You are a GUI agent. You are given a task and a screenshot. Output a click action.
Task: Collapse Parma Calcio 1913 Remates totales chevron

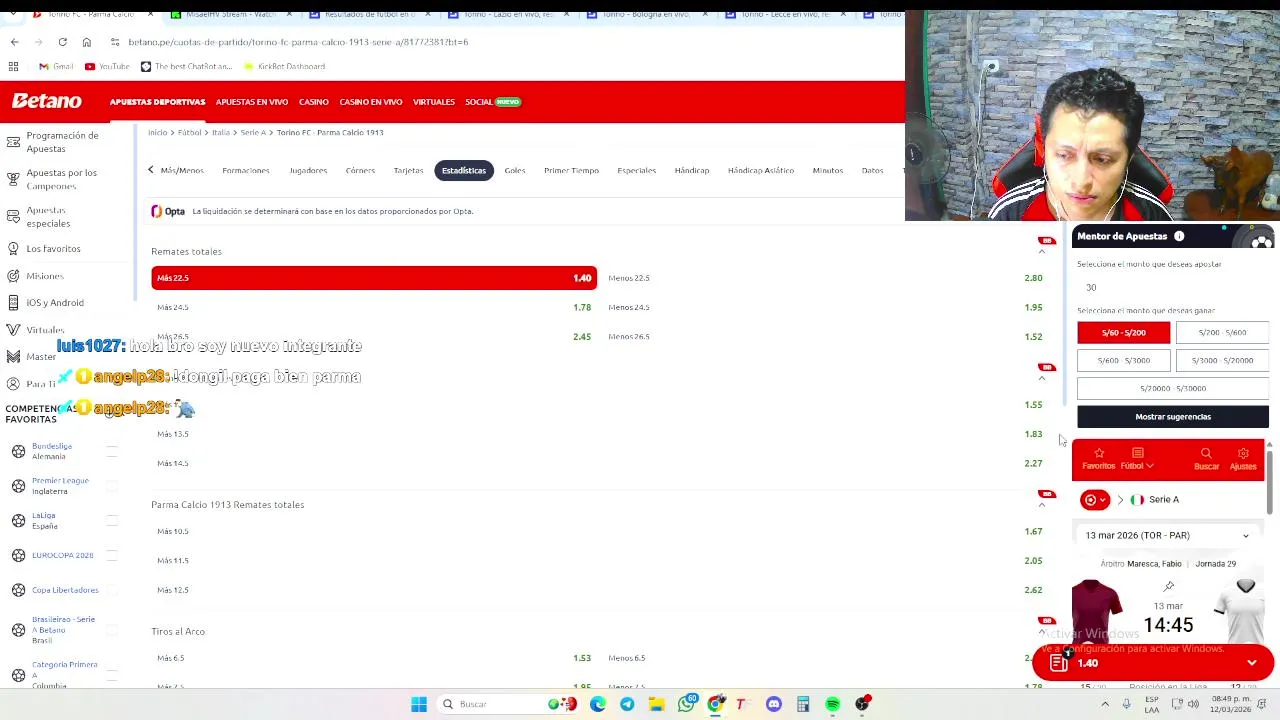1042,504
